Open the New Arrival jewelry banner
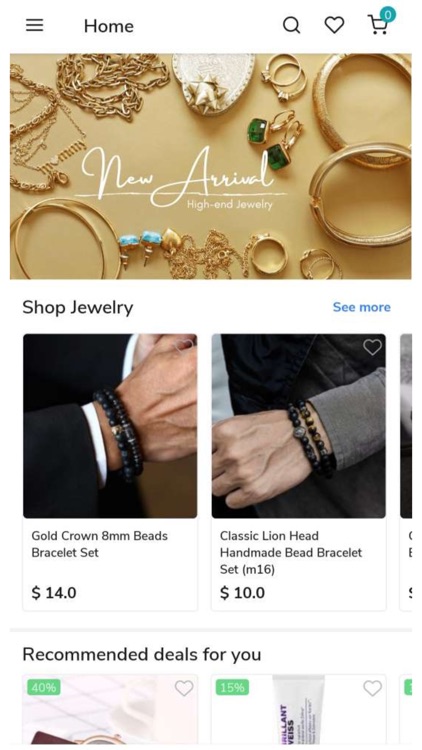The image size is (422, 750). pos(211,166)
